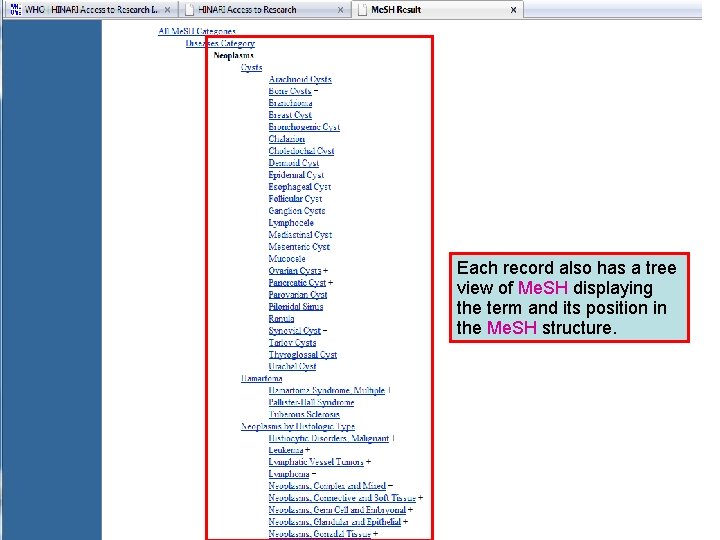Open the Lymphocele entry

pos(291,223)
